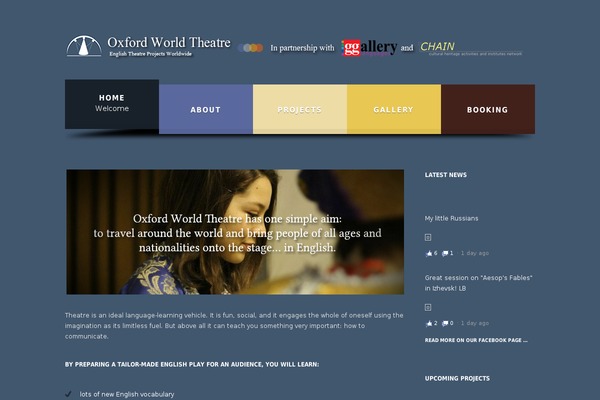
Task: Click 'English Theatre Projects Worldwide' tagline
Action: (150, 54)
